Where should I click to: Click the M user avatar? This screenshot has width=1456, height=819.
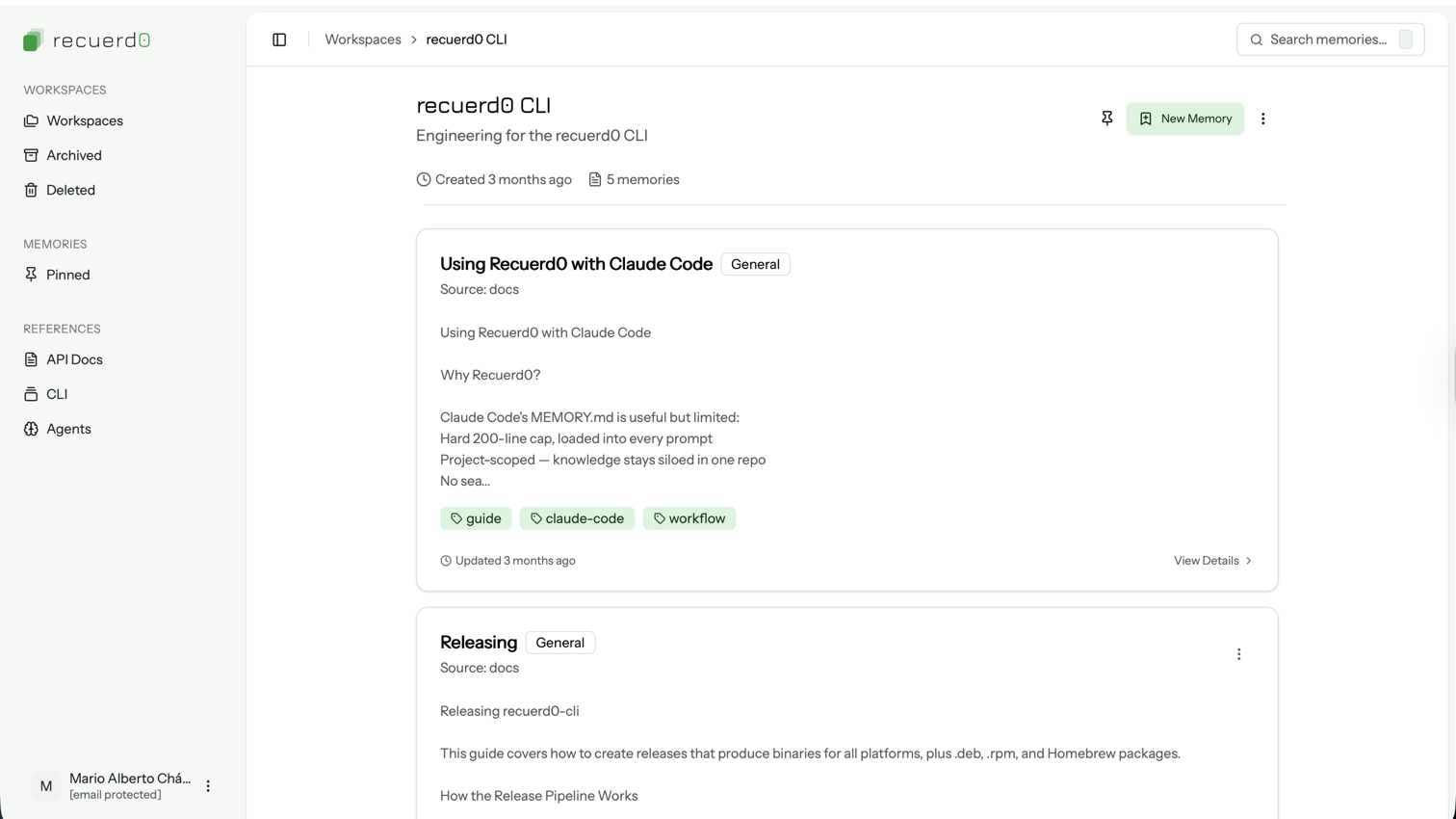(45, 786)
